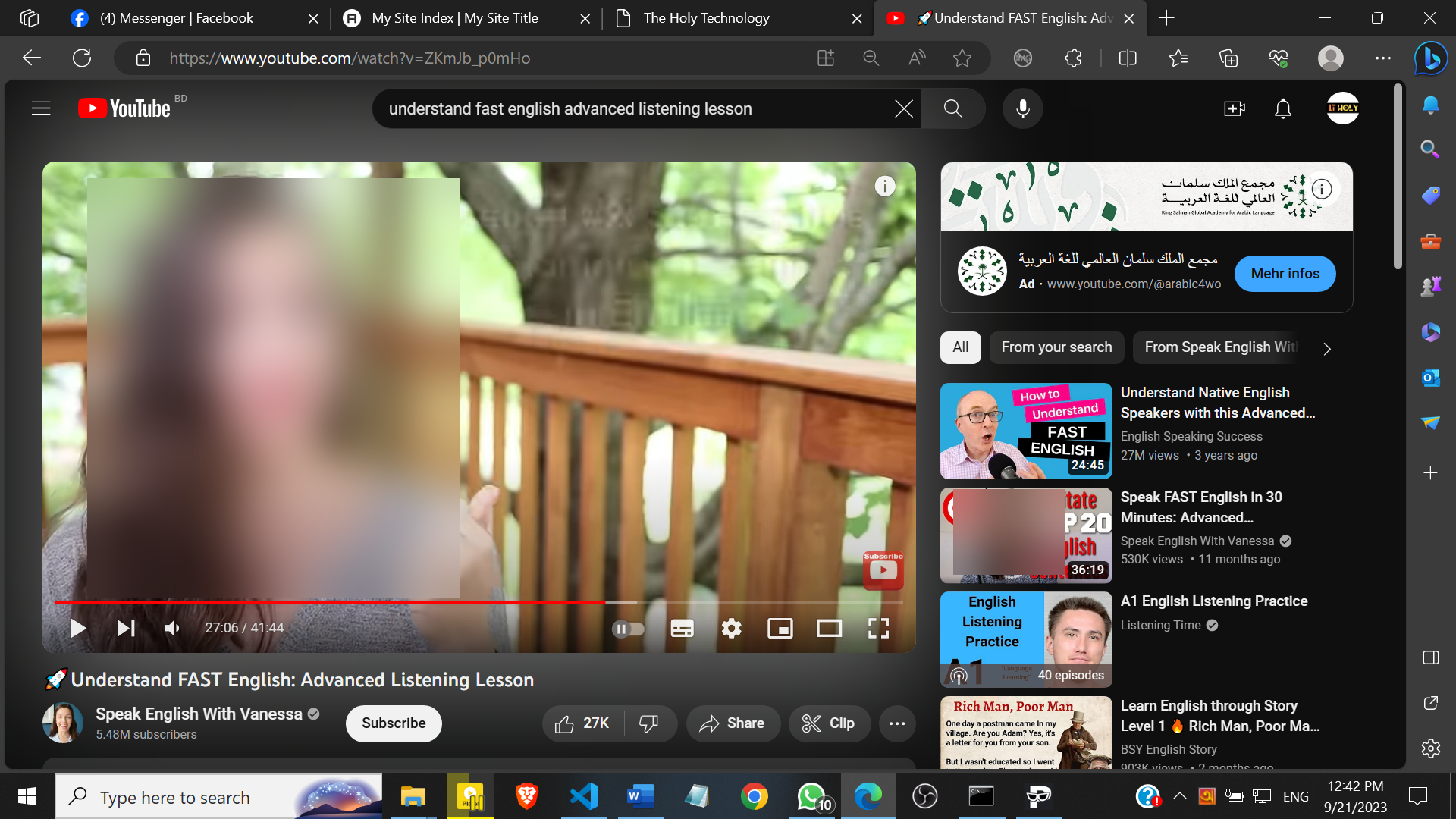
Task: Click on the red video progress bar
Action: click(x=326, y=602)
